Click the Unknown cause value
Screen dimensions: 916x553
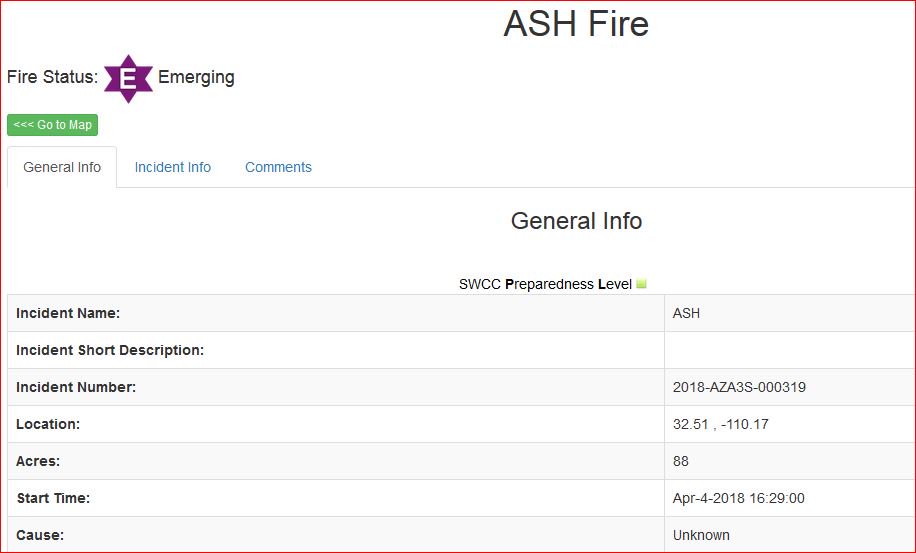(701, 535)
